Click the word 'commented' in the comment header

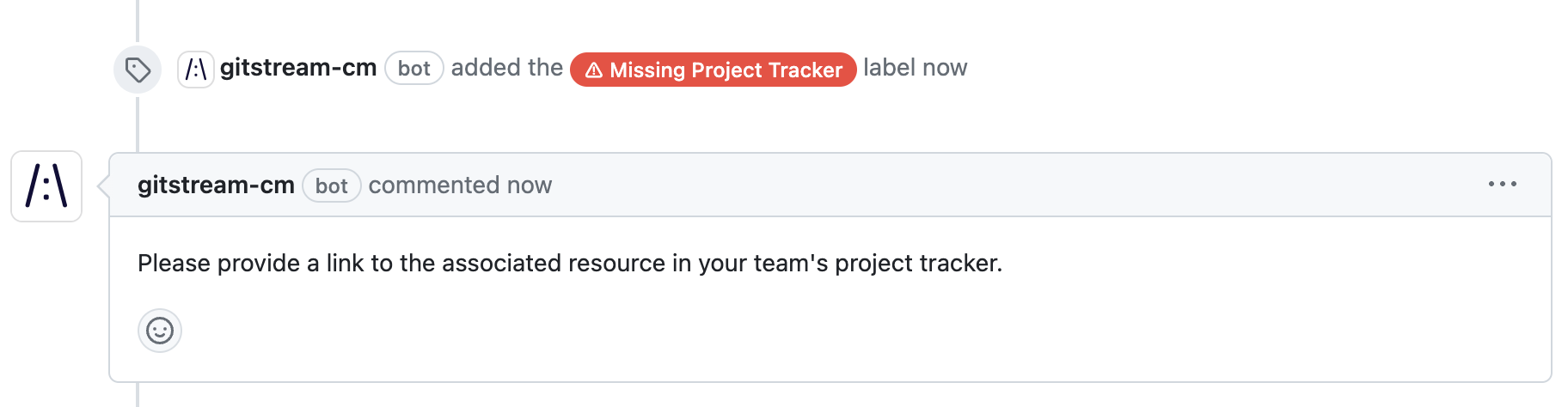pos(434,185)
